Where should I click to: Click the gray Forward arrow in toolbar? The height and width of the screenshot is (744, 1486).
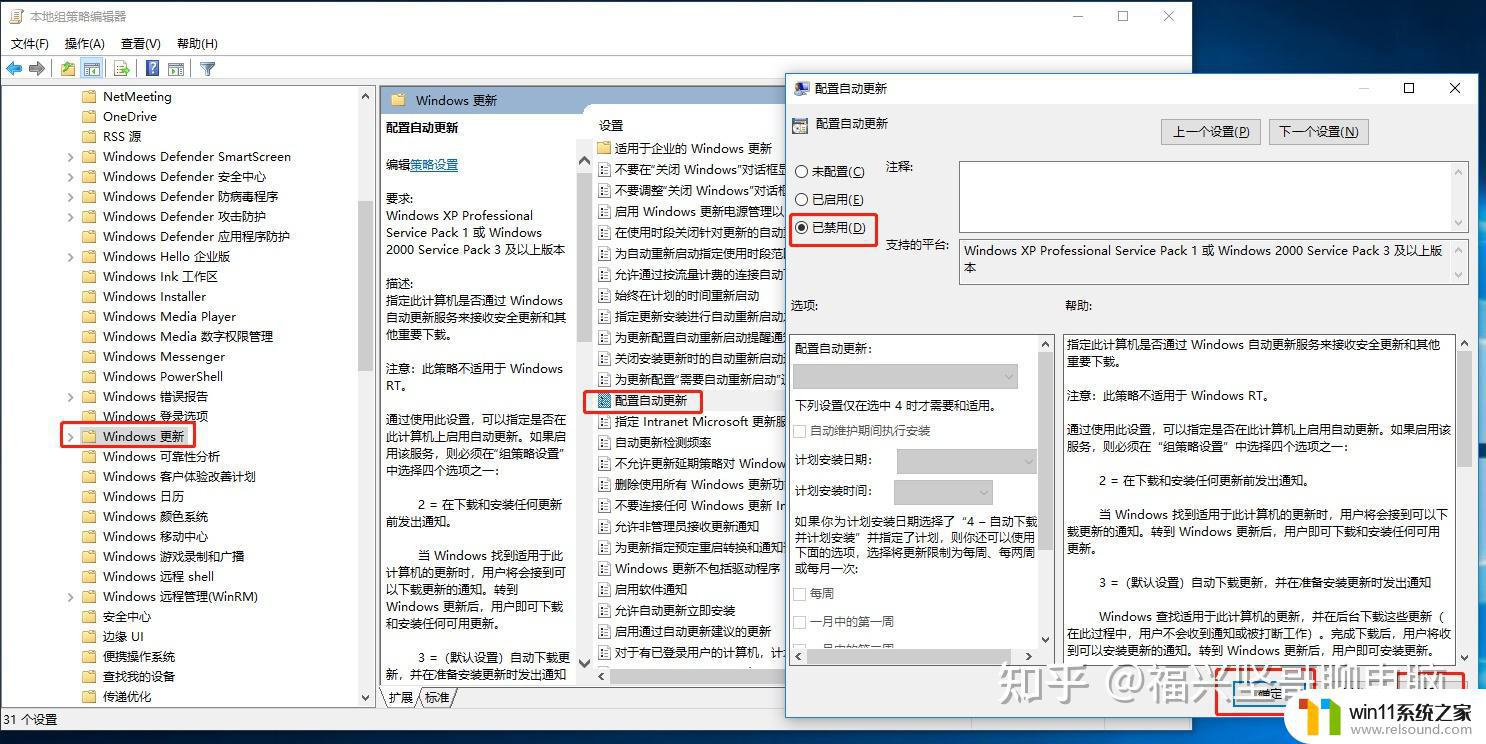(37, 69)
